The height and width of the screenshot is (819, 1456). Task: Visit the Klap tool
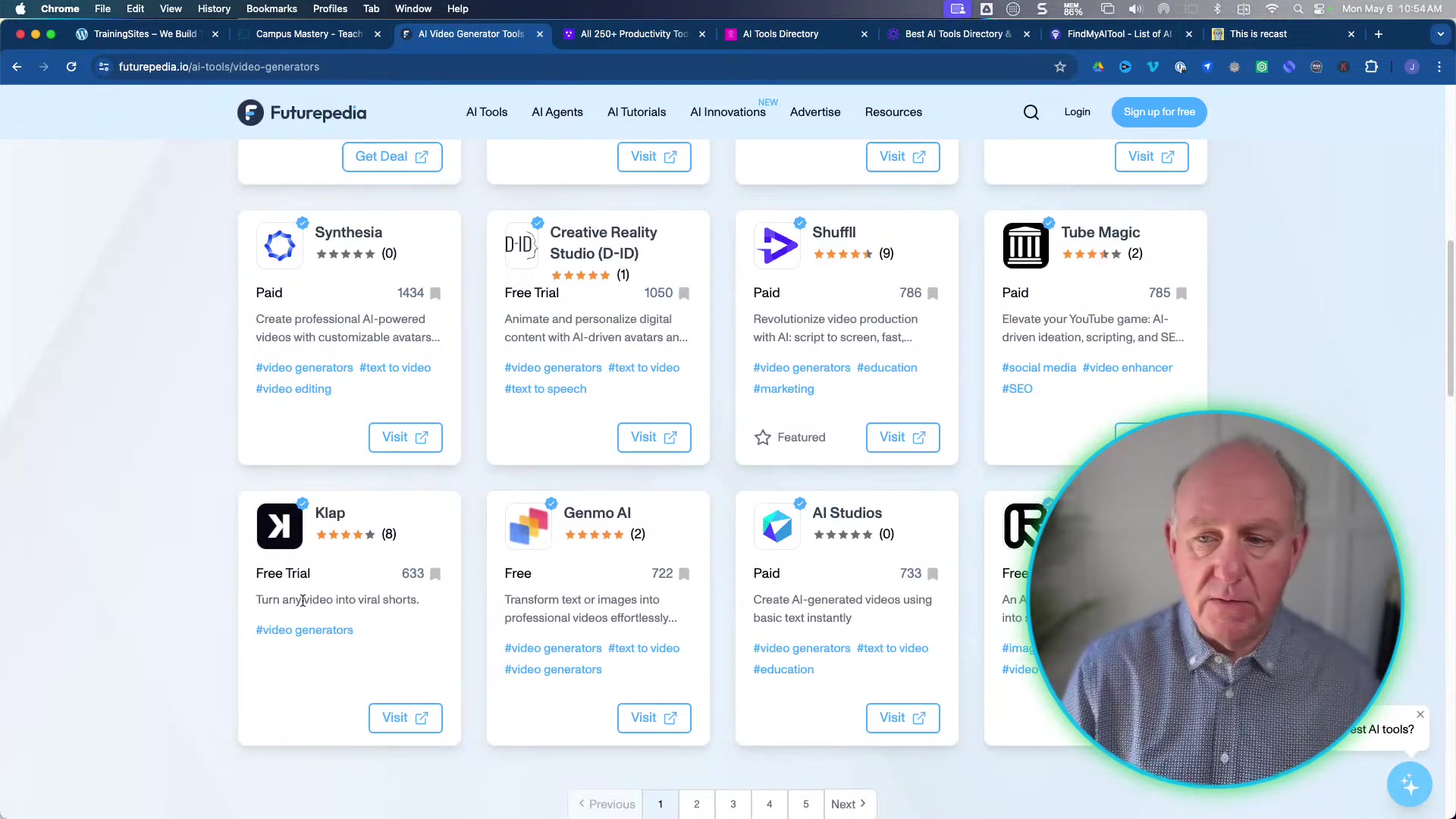tap(406, 718)
